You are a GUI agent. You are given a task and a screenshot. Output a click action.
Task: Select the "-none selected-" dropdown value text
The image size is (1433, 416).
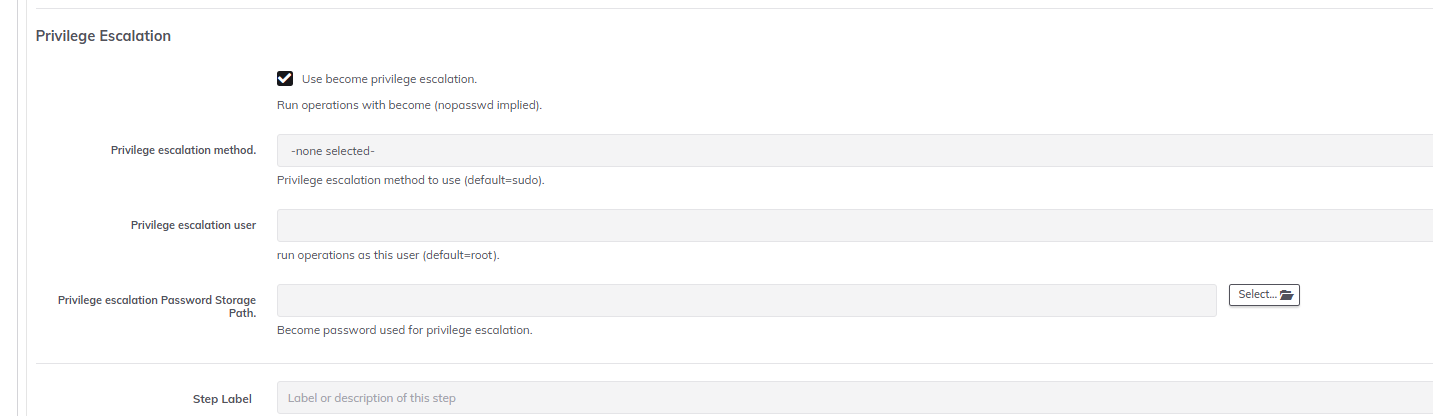click(333, 151)
